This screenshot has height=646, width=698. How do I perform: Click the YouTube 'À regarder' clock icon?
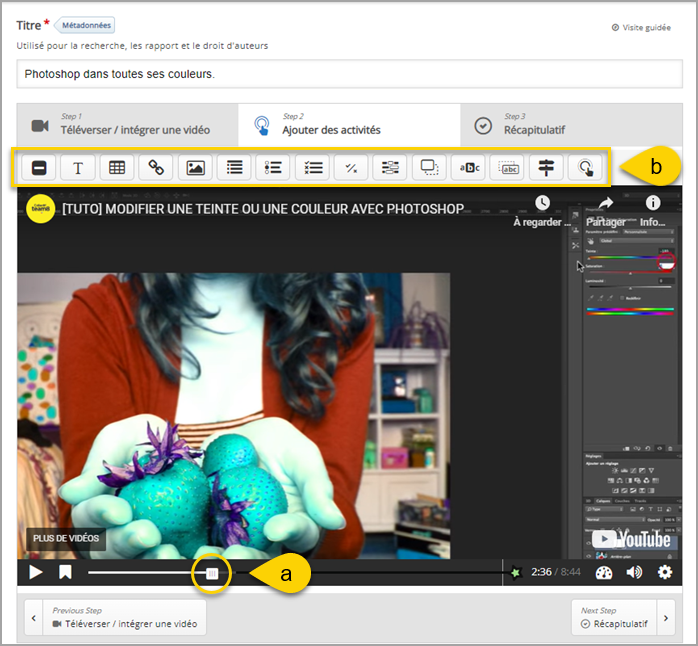click(x=542, y=203)
